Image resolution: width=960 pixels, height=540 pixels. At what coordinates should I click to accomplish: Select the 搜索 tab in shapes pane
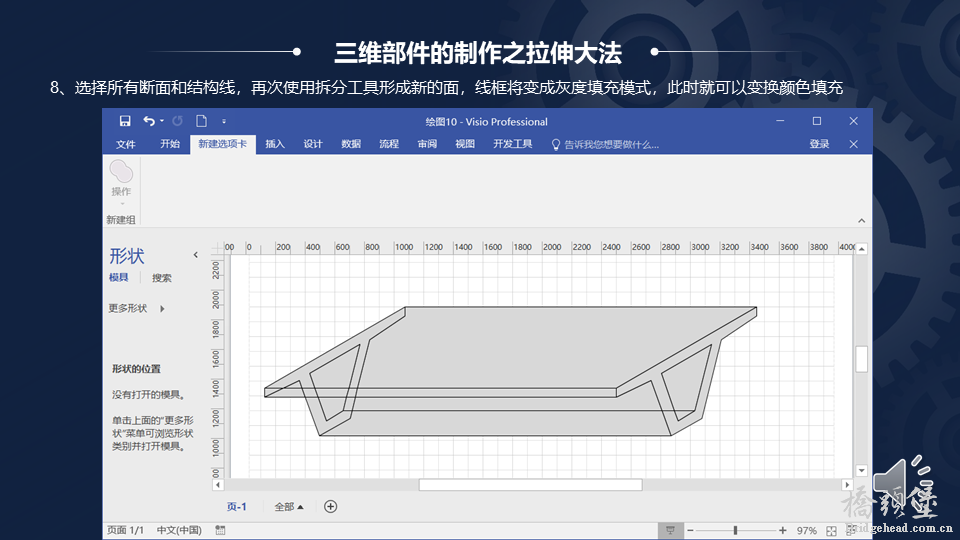(162, 278)
